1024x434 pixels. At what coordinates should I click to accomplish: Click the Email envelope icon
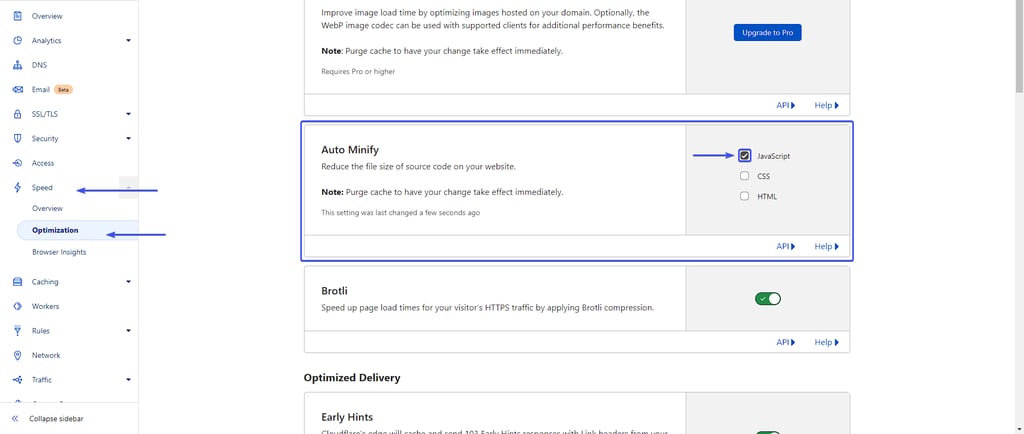click(x=18, y=89)
